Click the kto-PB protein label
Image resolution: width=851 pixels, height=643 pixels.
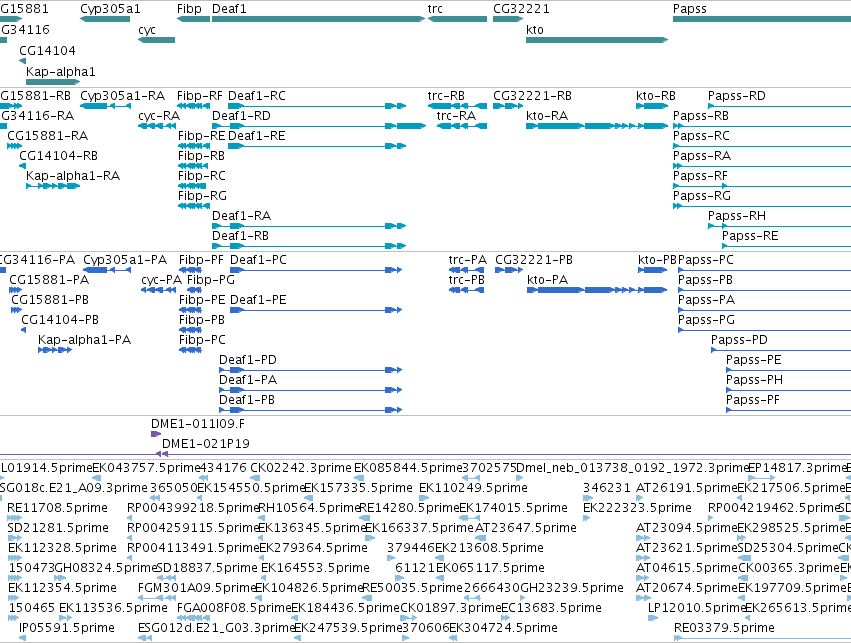click(x=657, y=260)
